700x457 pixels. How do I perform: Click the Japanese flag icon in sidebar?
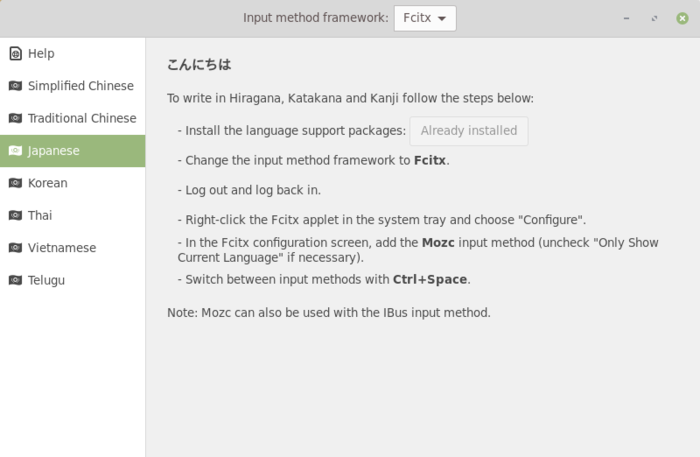pos(14,151)
